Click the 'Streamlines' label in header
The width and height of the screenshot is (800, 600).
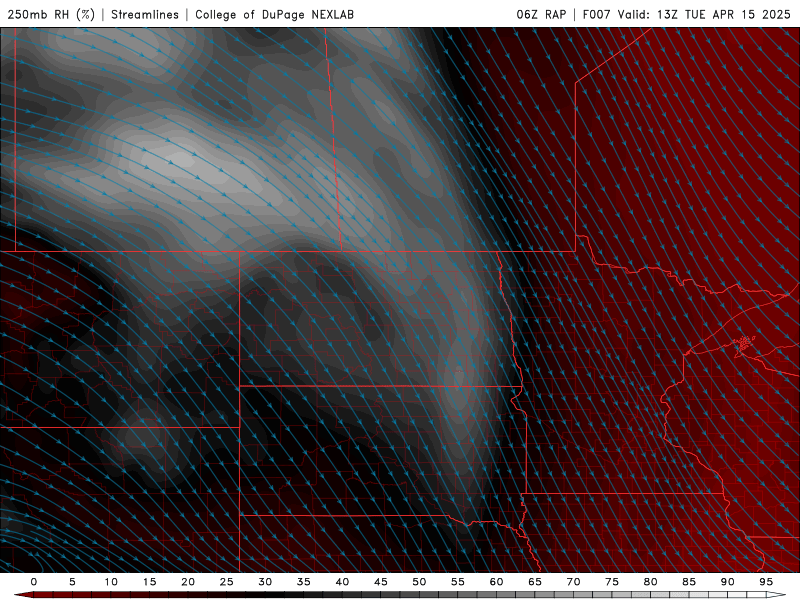[x=145, y=14]
